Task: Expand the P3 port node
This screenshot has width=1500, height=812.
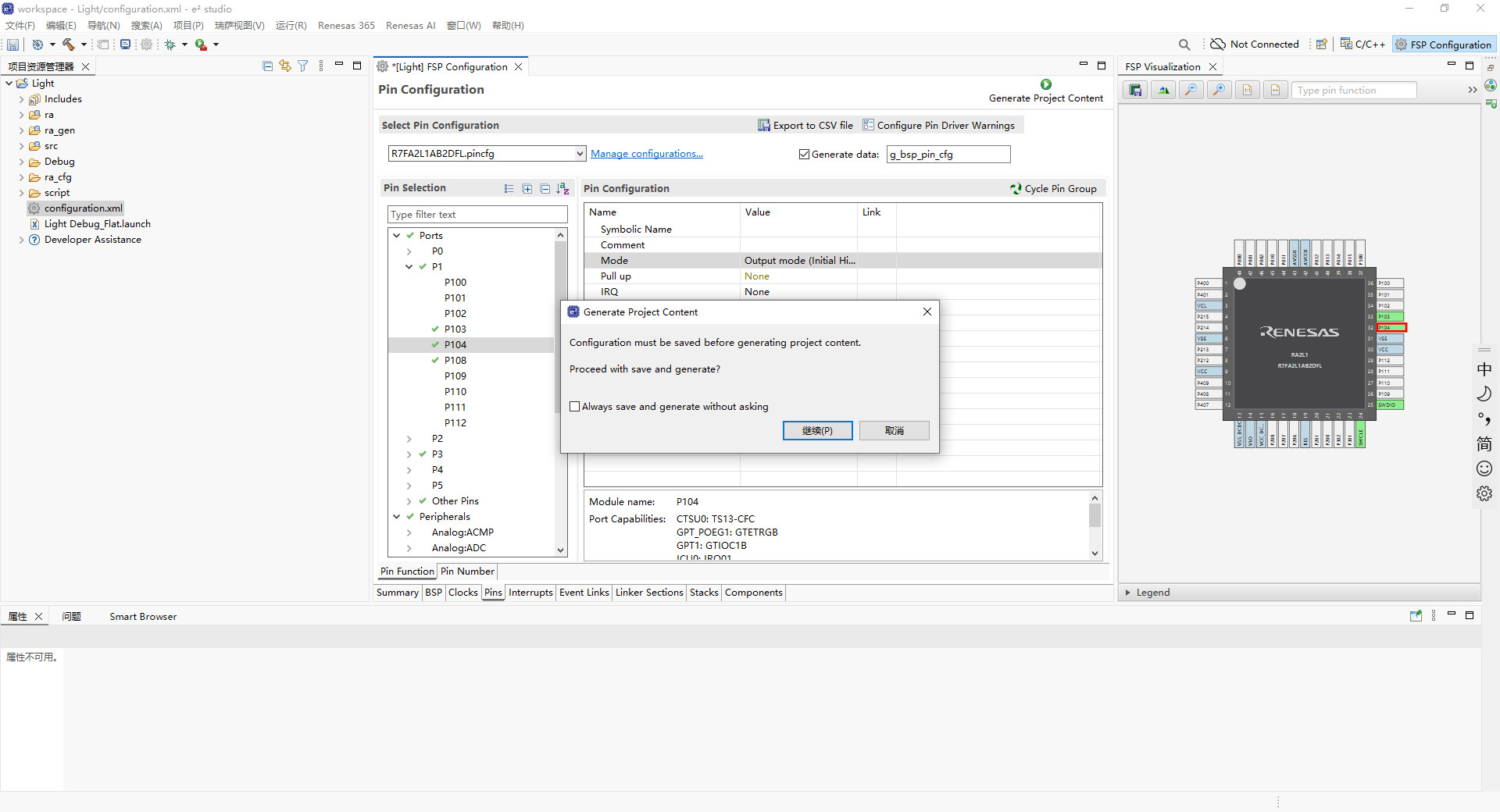Action: (x=409, y=454)
